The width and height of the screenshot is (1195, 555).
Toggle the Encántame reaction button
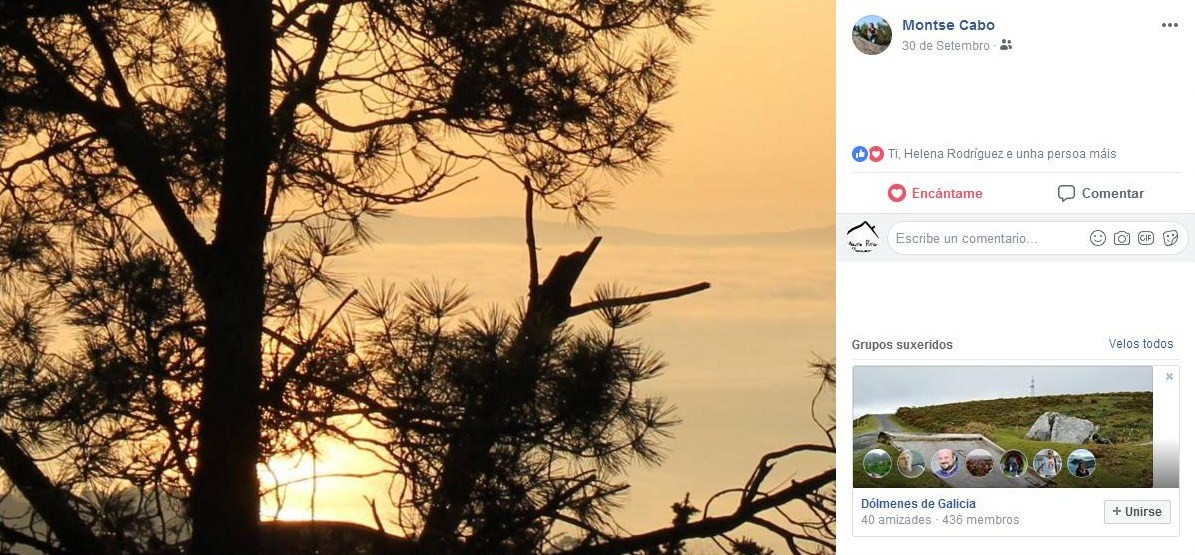[934, 194]
